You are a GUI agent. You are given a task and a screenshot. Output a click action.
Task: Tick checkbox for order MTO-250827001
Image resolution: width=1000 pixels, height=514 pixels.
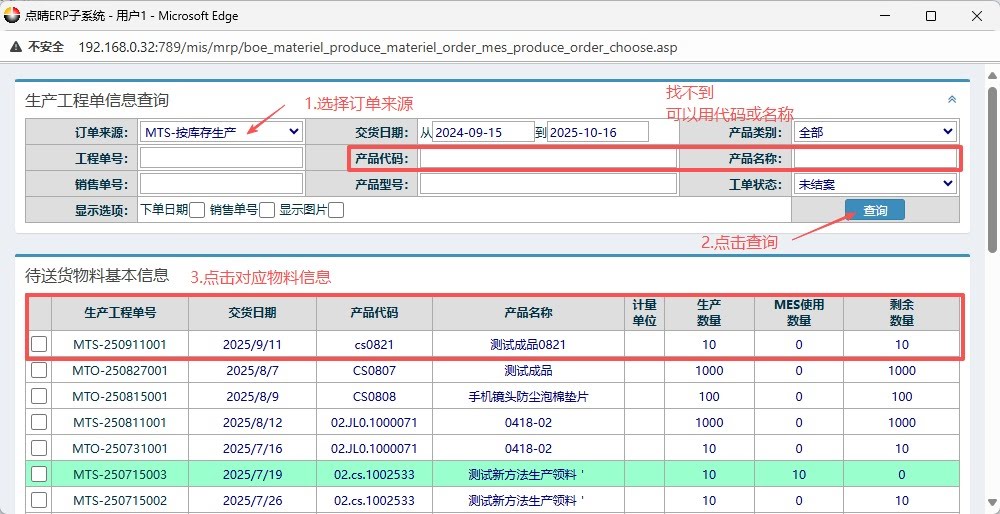(x=39, y=370)
